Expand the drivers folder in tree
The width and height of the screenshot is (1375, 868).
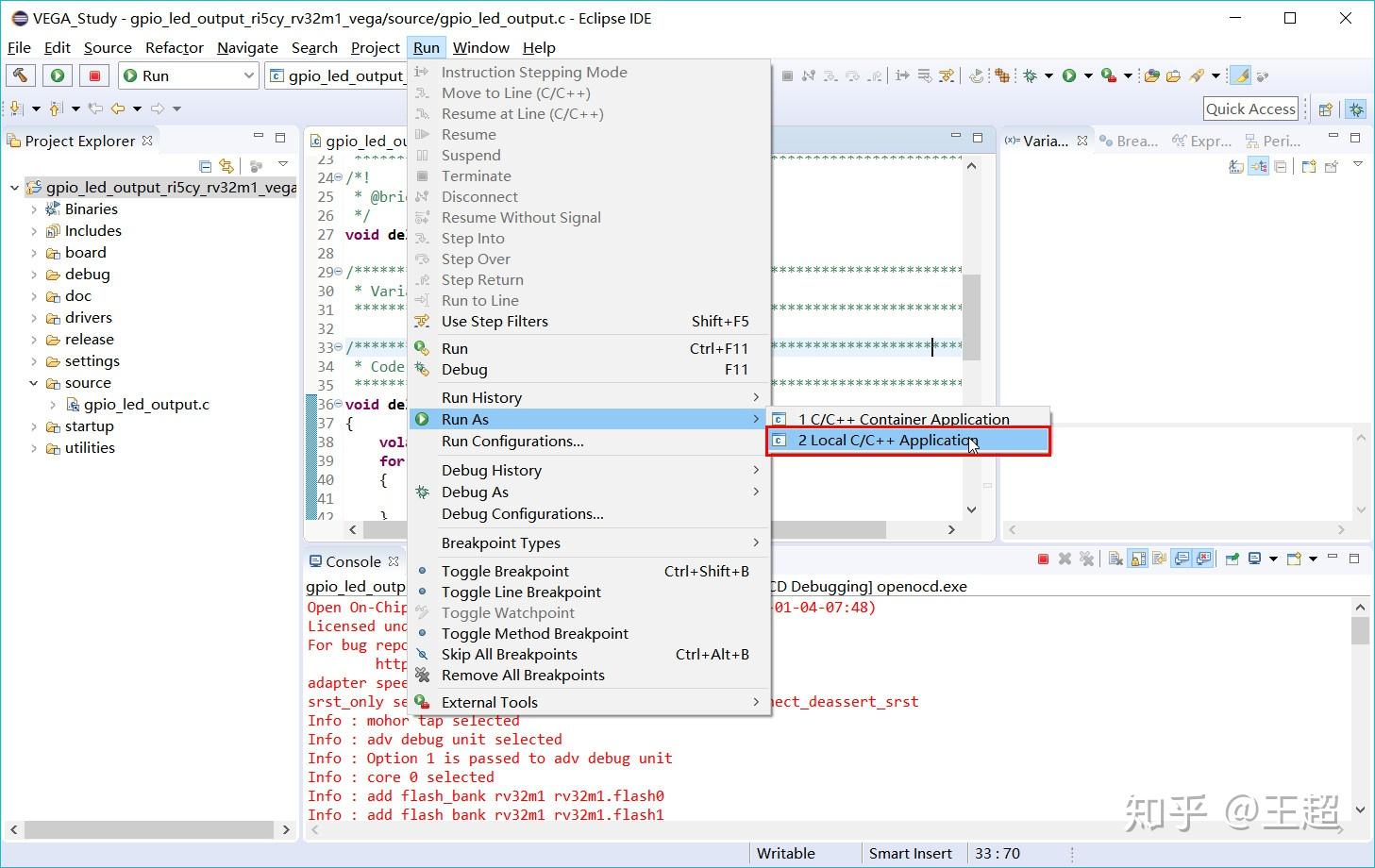coord(34,318)
